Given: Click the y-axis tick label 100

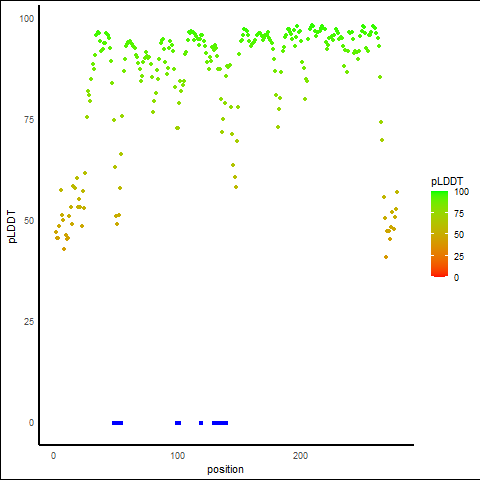Looking at the screenshot, I should pyautogui.click(x=27, y=19).
